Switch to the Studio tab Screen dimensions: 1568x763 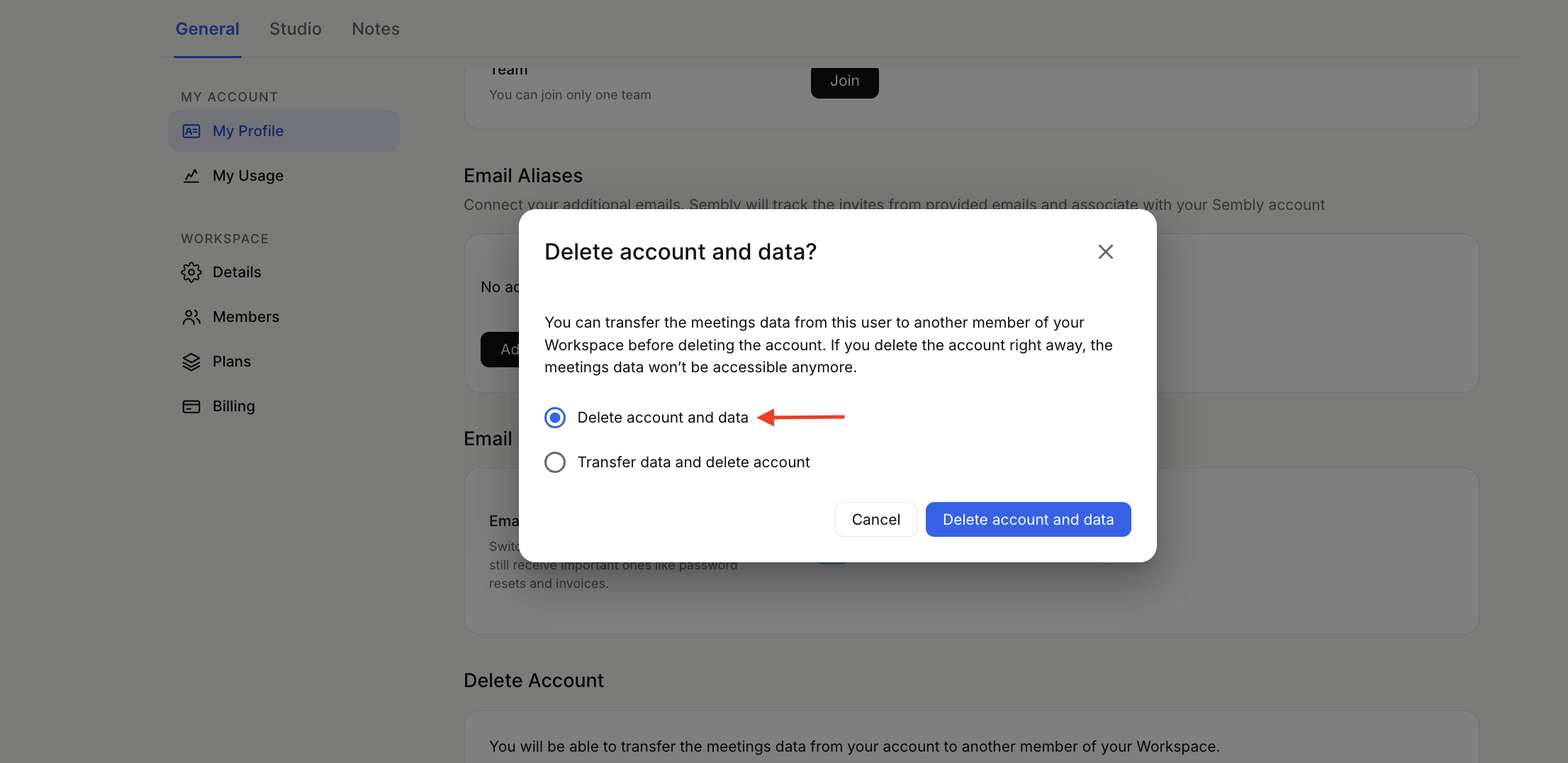pos(296,29)
